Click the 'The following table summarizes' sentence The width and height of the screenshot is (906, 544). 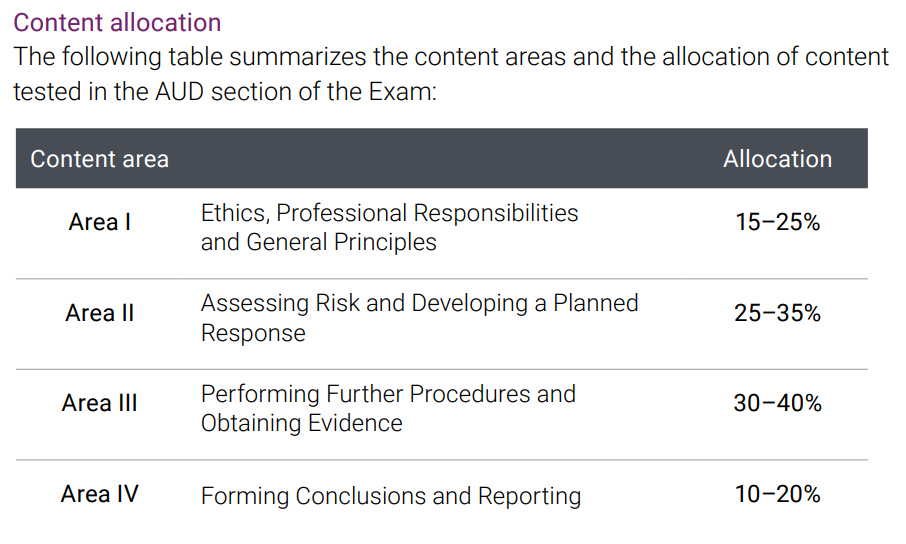(x=451, y=57)
